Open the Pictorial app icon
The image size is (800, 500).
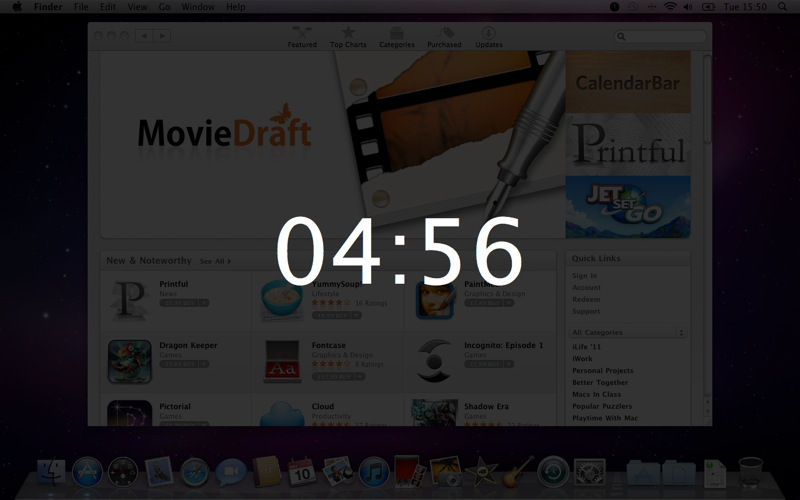point(130,413)
